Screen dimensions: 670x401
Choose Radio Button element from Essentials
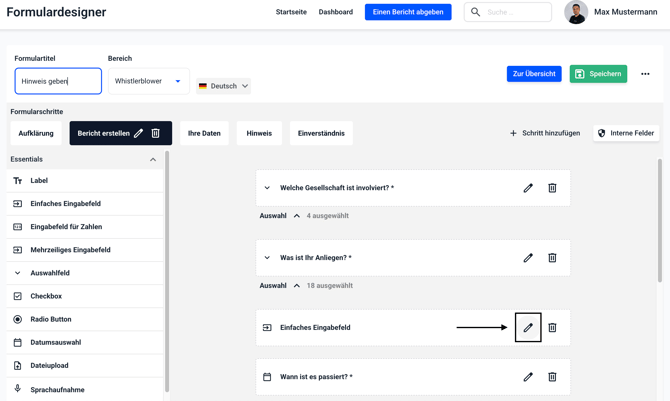coord(50,319)
